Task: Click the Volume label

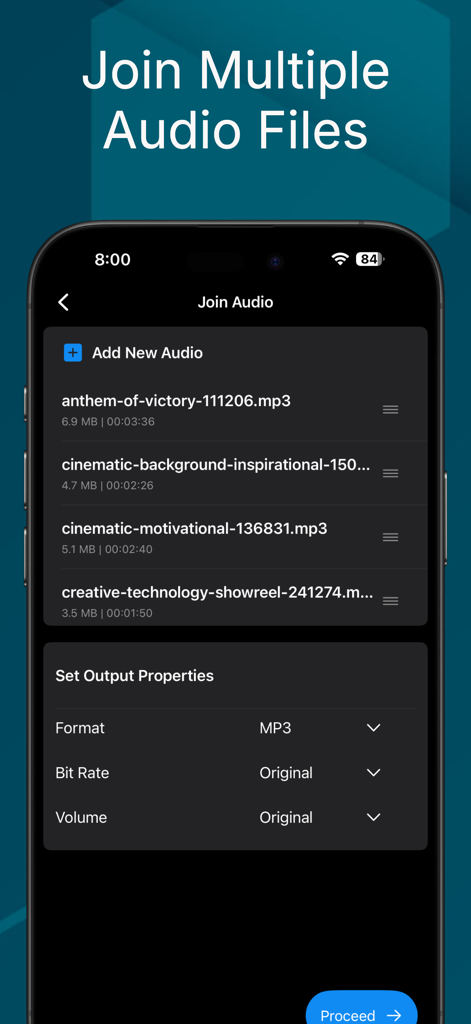Action: [x=81, y=818]
